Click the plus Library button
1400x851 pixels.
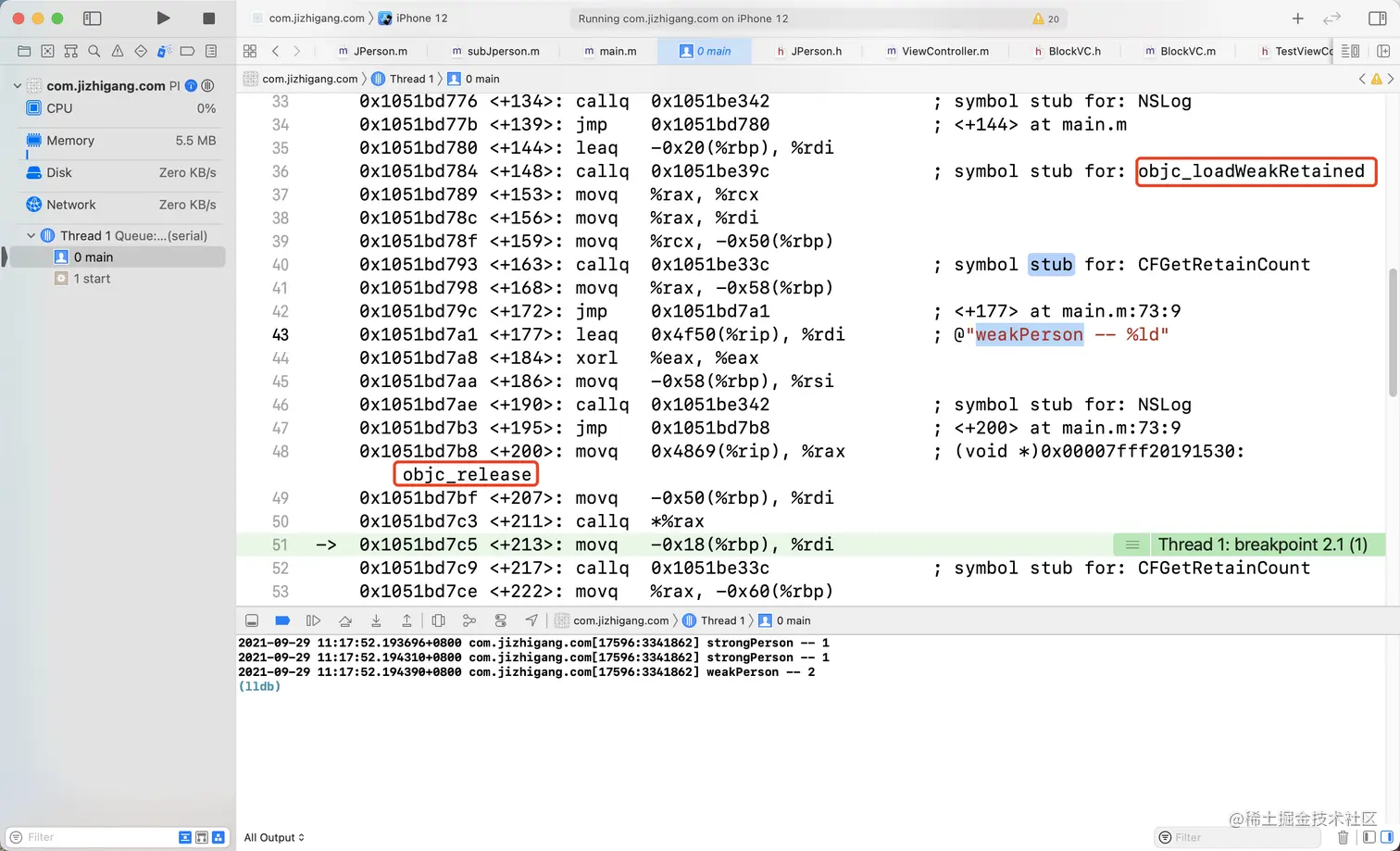pos(1297,19)
